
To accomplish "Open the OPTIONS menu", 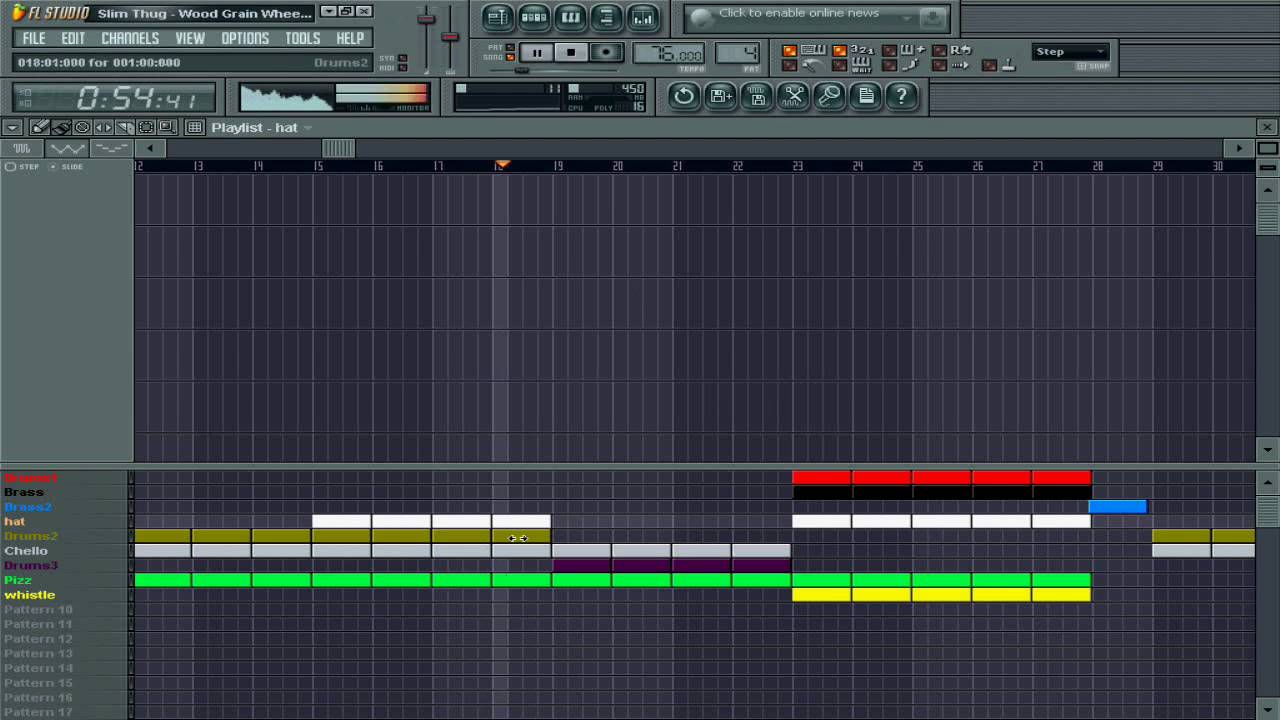I will (245, 38).
